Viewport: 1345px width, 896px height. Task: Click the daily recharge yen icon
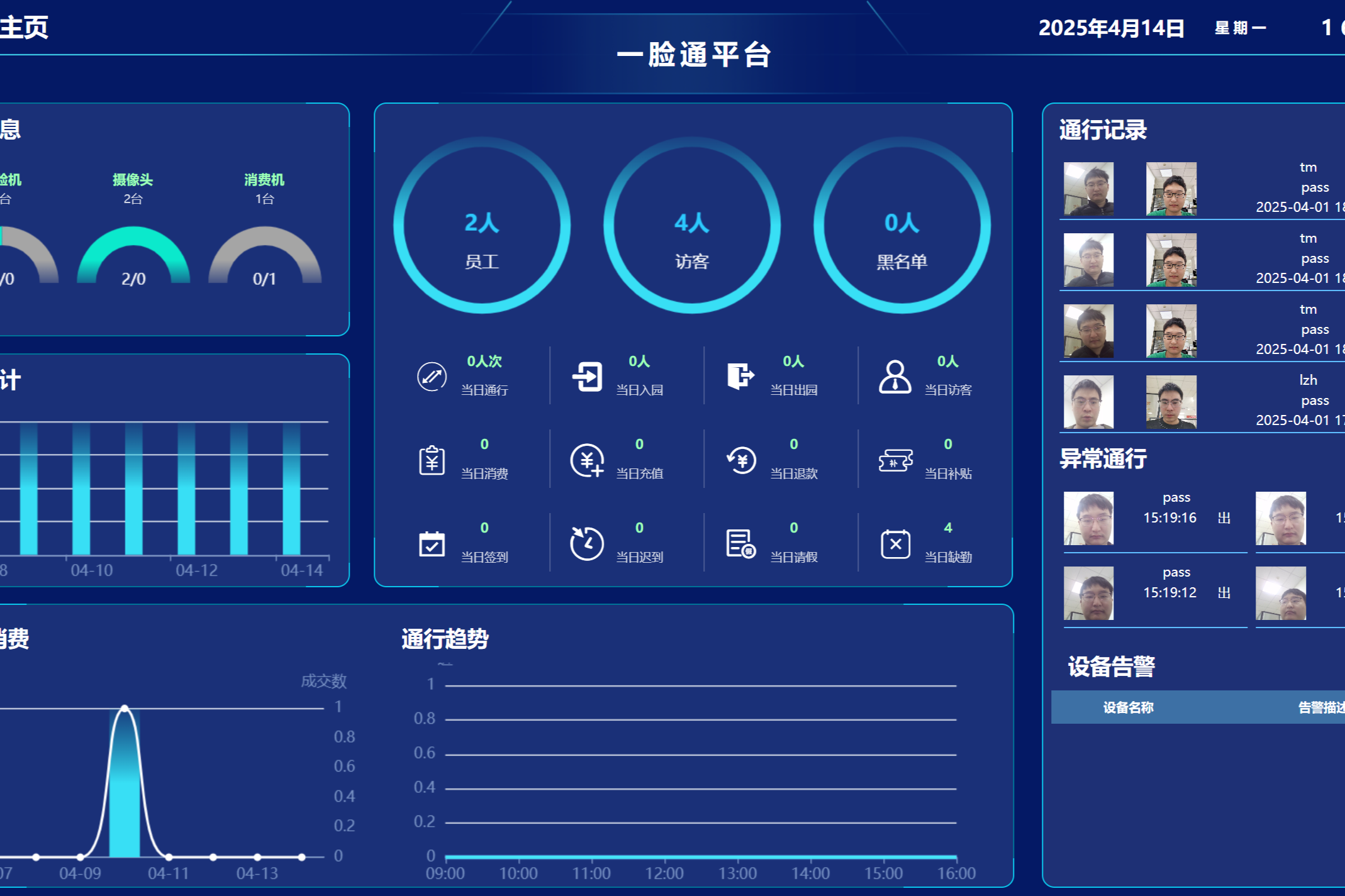tap(587, 460)
